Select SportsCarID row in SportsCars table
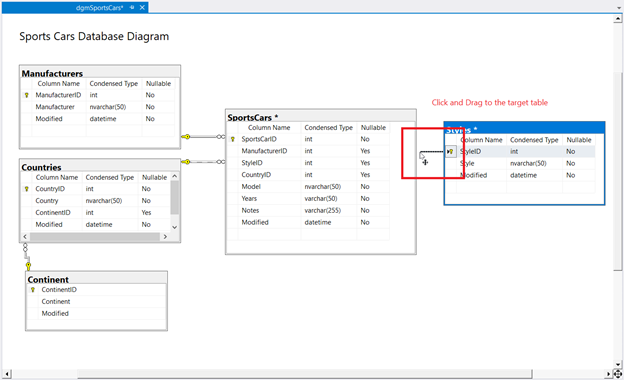This screenshot has height=380, width=624. (308, 139)
